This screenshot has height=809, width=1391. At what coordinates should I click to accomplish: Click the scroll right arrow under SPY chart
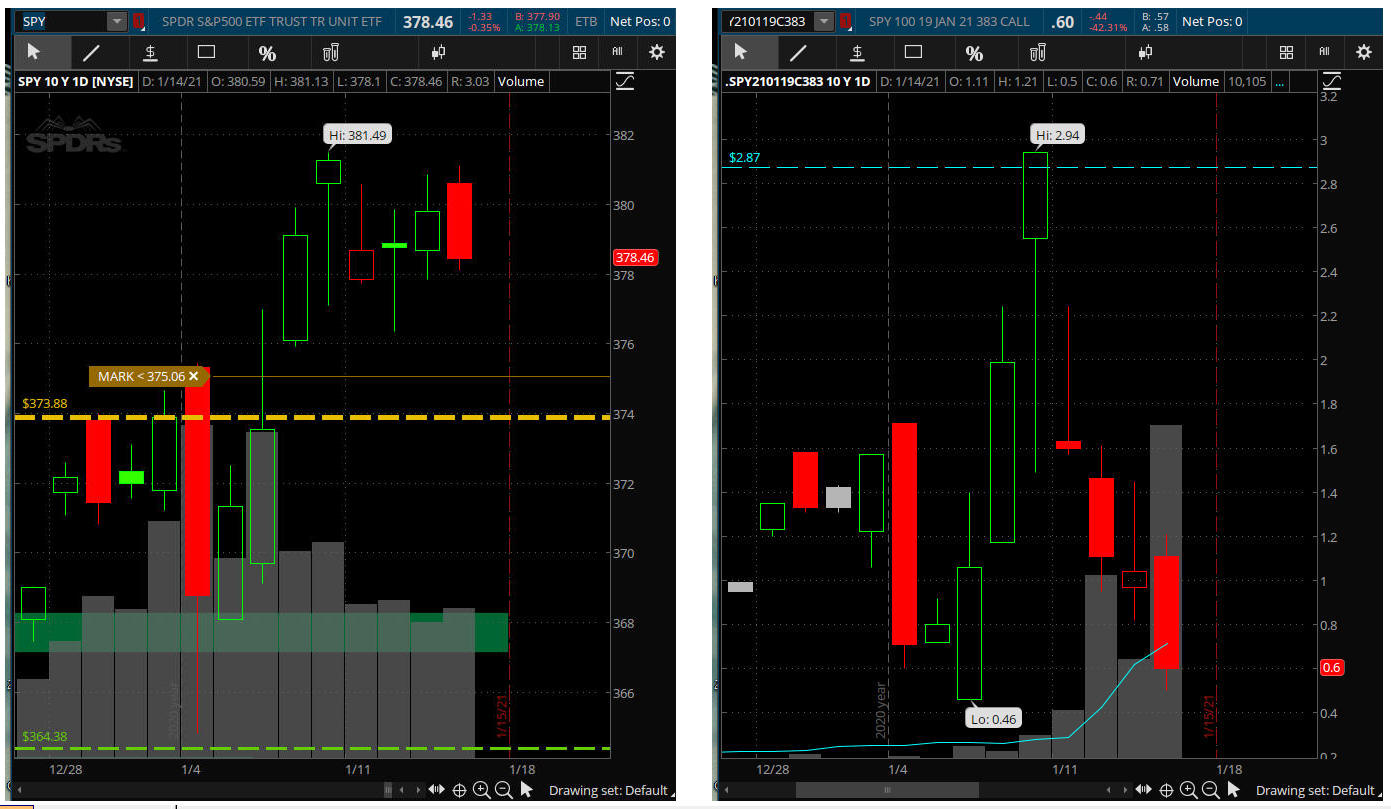click(x=416, y=790)
